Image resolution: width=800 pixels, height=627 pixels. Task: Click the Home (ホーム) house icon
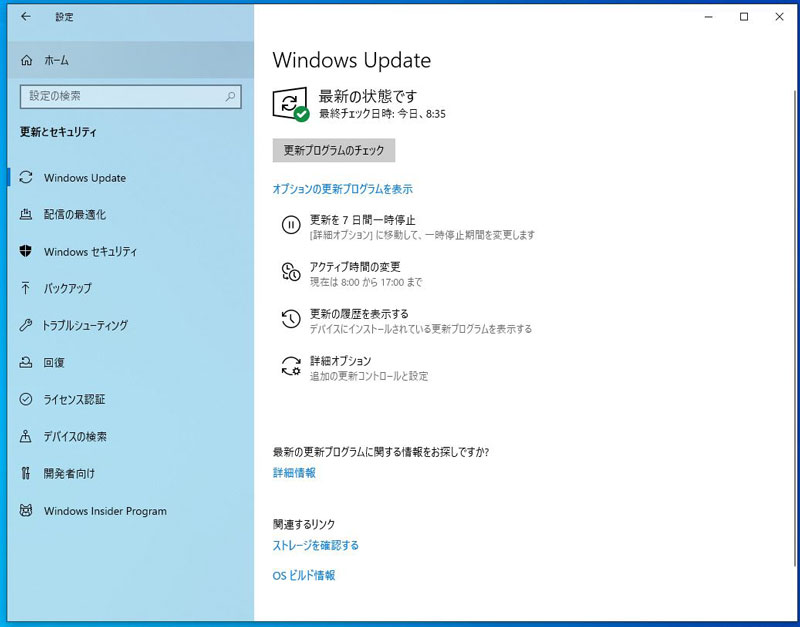coord(26,61)
